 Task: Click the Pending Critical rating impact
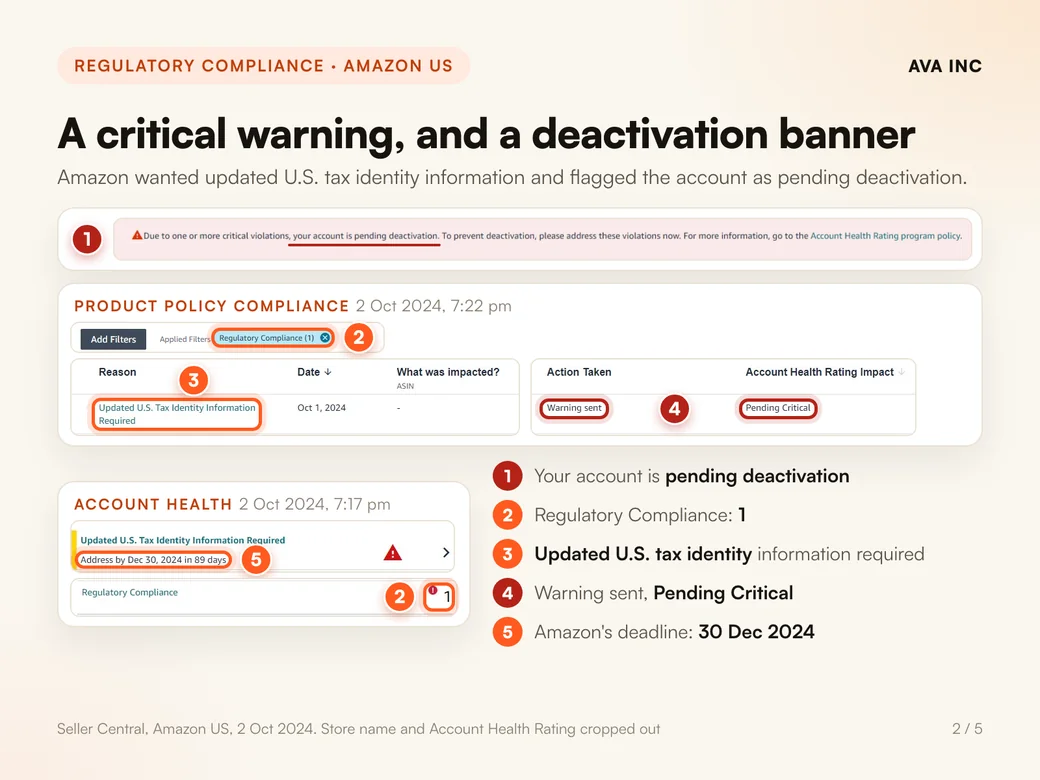pyautogui.click(x=778, y=408)
